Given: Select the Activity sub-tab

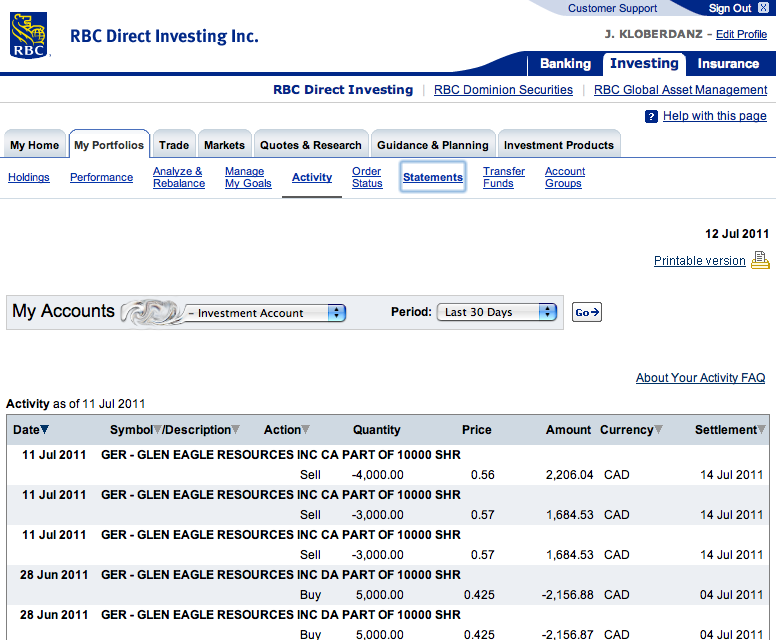Looking at the screenshot, I should pyautogui.click(x=312, y=177).
